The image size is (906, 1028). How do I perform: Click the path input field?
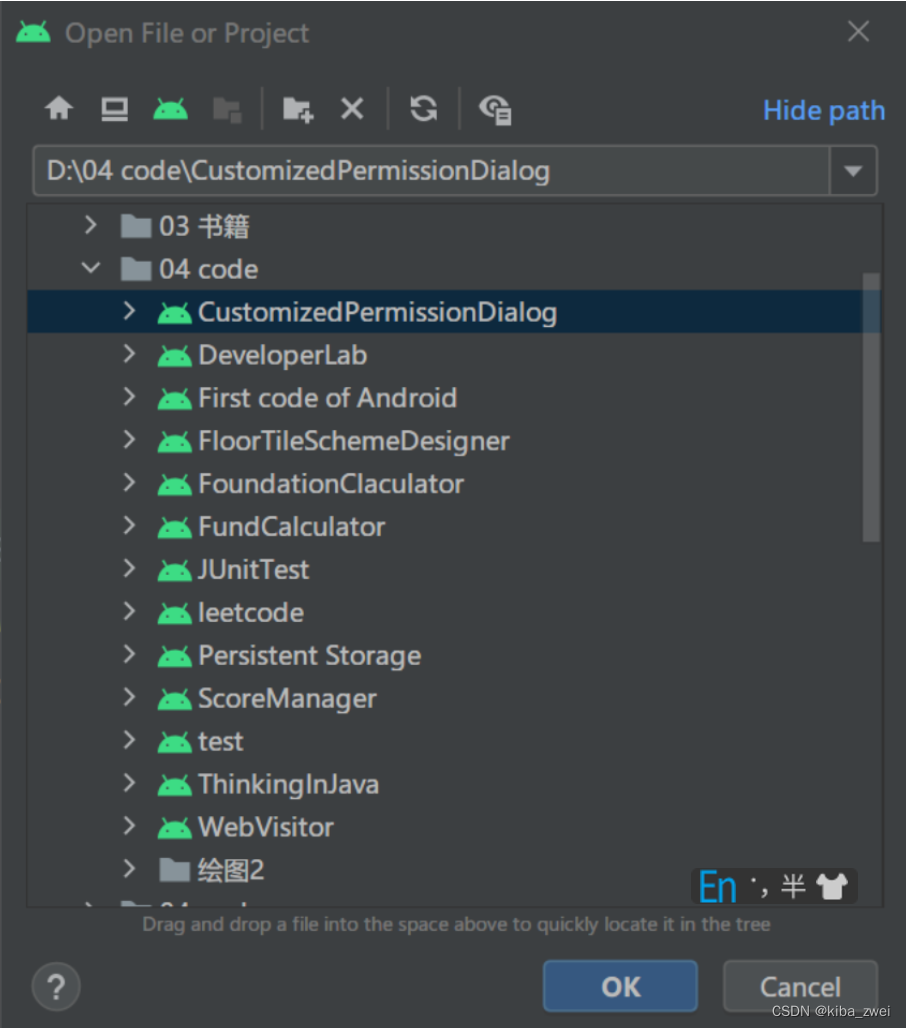(x=431, y=171)
